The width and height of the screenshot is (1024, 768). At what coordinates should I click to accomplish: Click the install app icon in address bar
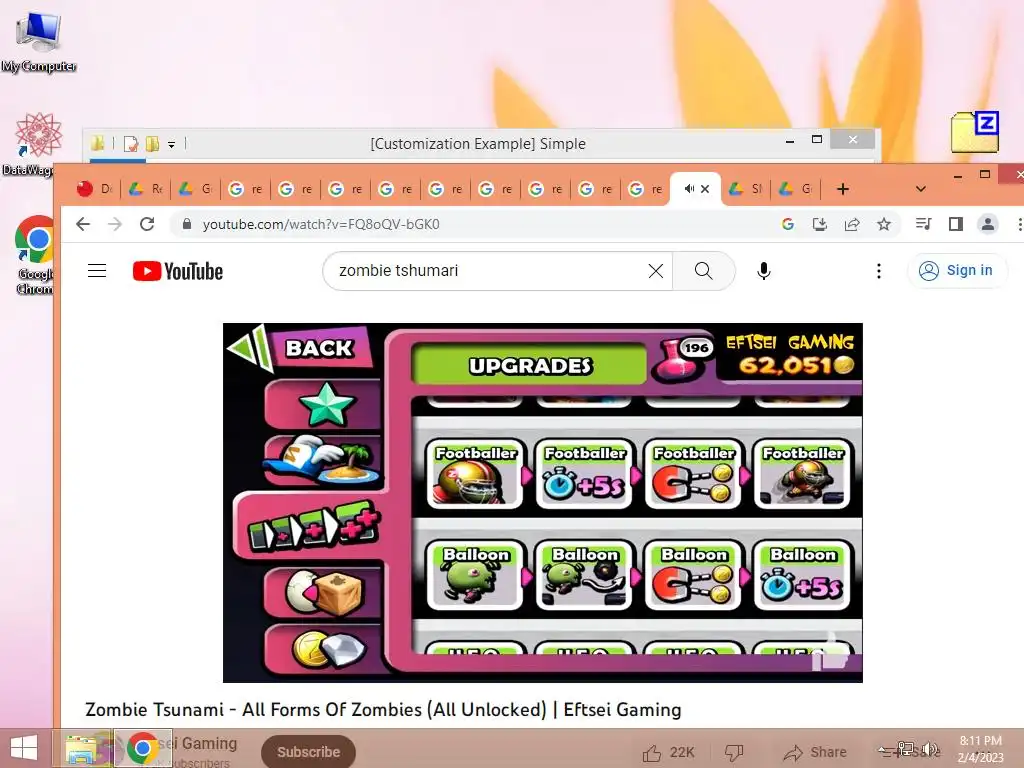tap(820, 225)
